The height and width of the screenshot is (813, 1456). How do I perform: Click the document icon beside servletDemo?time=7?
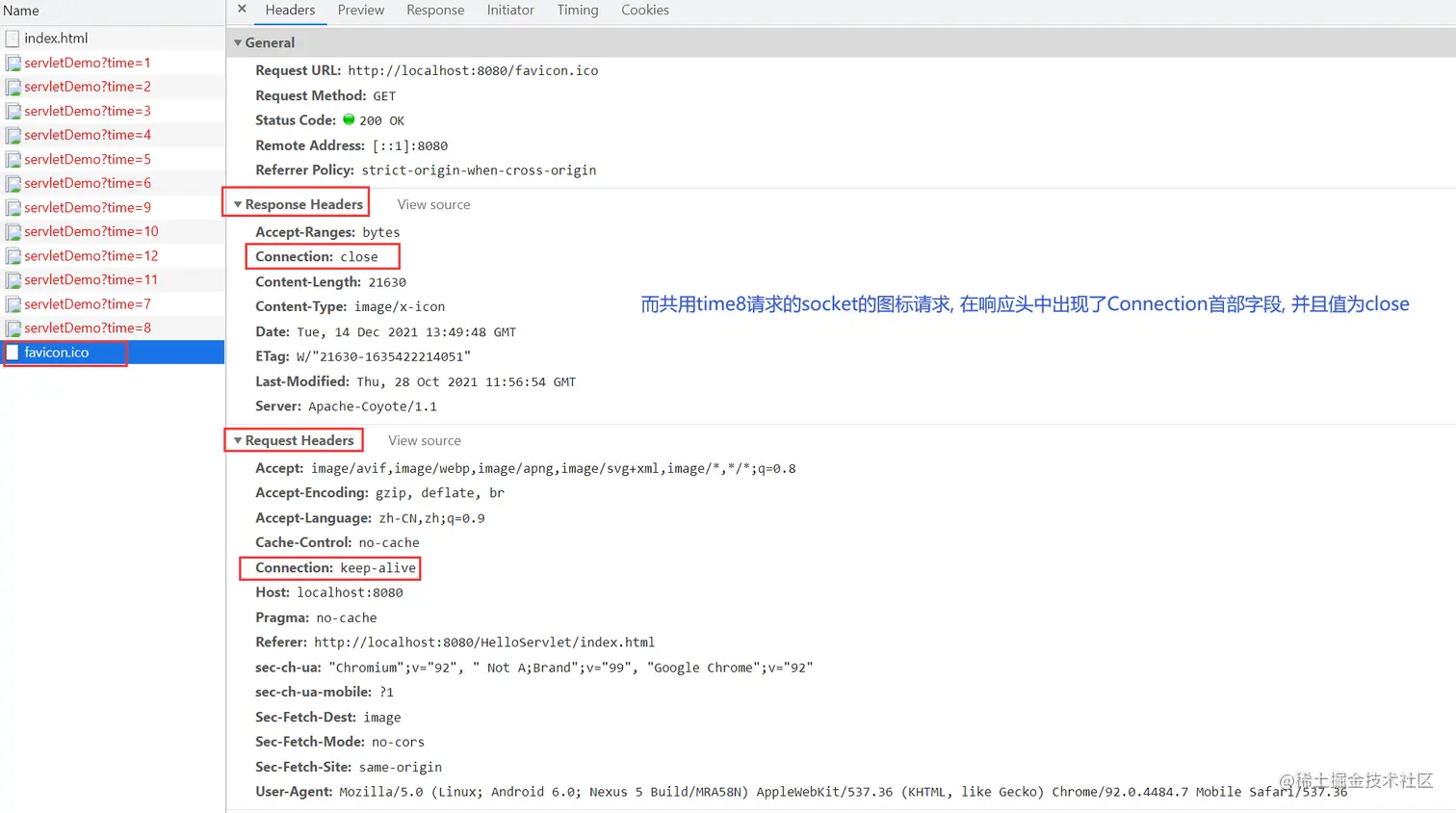pos(13,303)
